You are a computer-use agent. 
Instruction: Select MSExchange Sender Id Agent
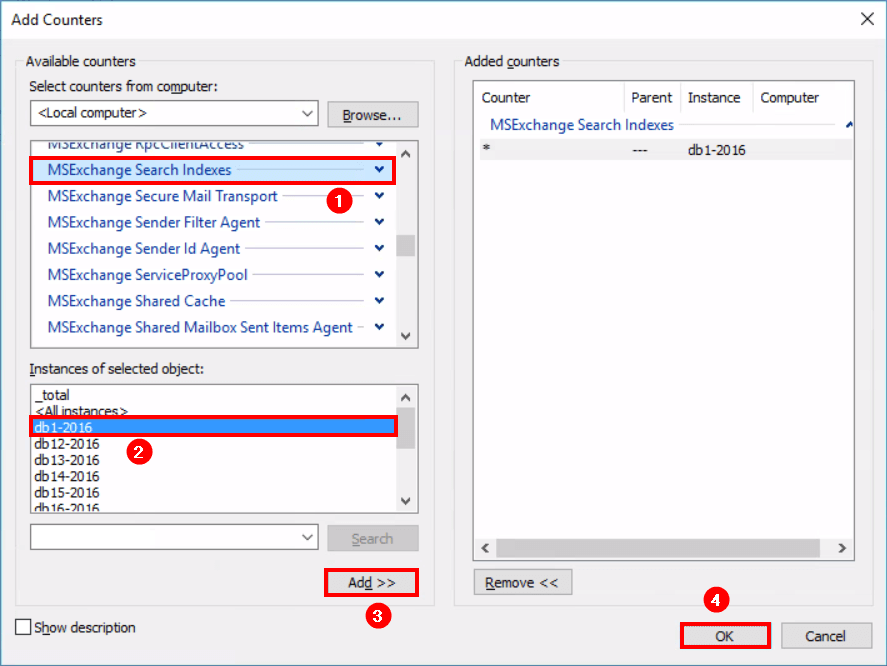pos(144,248)
